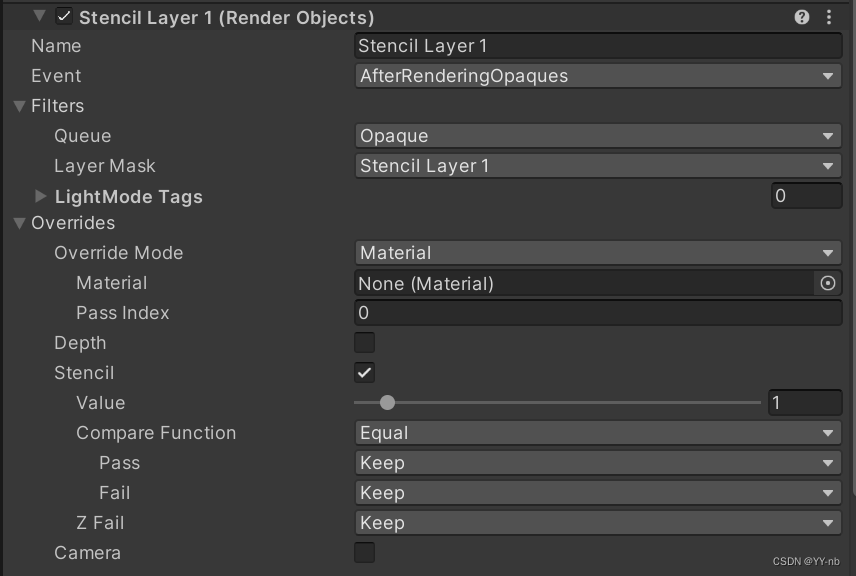Collapse the Overrides section
The image size is (856, 576).
(20, 223)
